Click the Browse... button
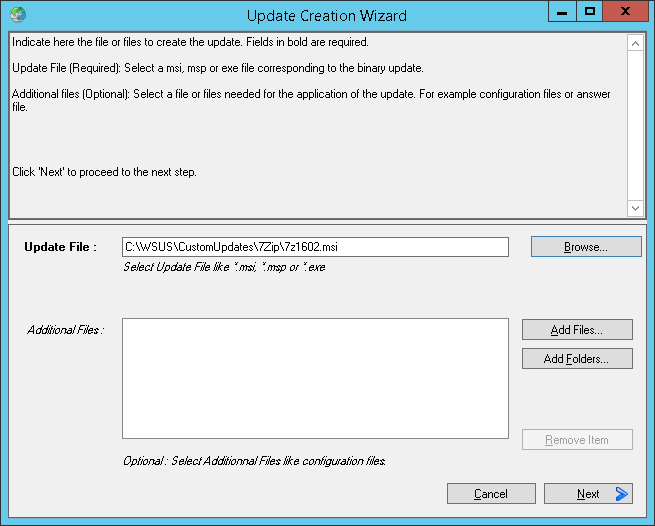The height and width of the screenshot is (526, 655). click(586, 246)
